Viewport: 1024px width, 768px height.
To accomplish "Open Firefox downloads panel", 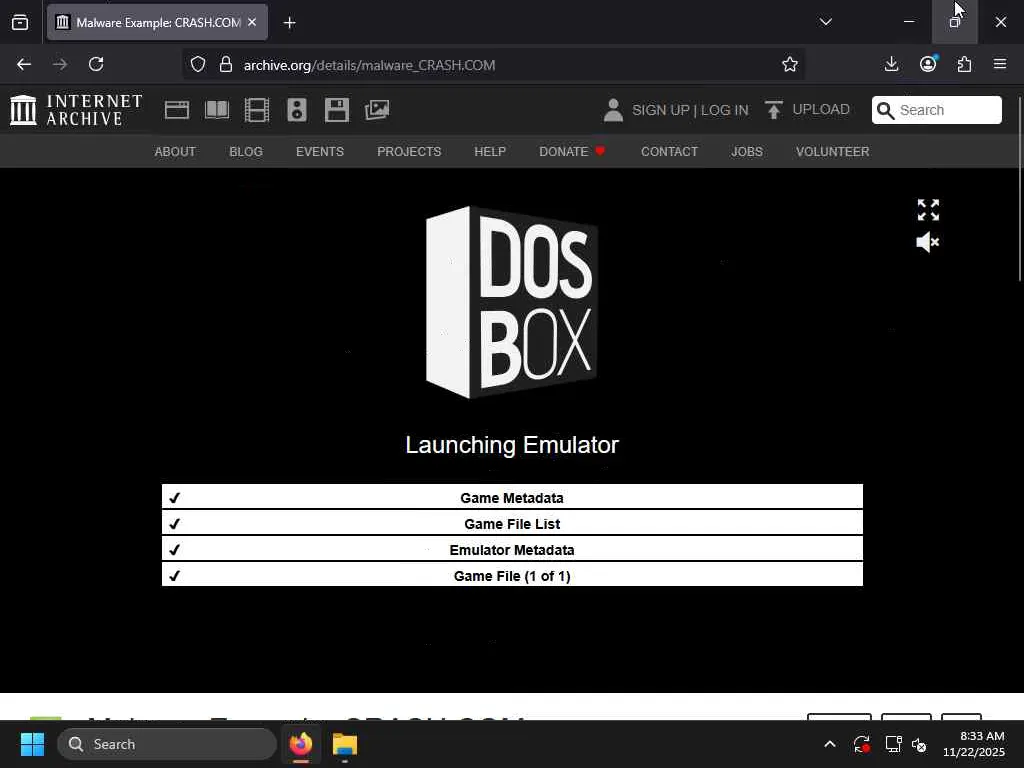I will (x=891, y=64).
